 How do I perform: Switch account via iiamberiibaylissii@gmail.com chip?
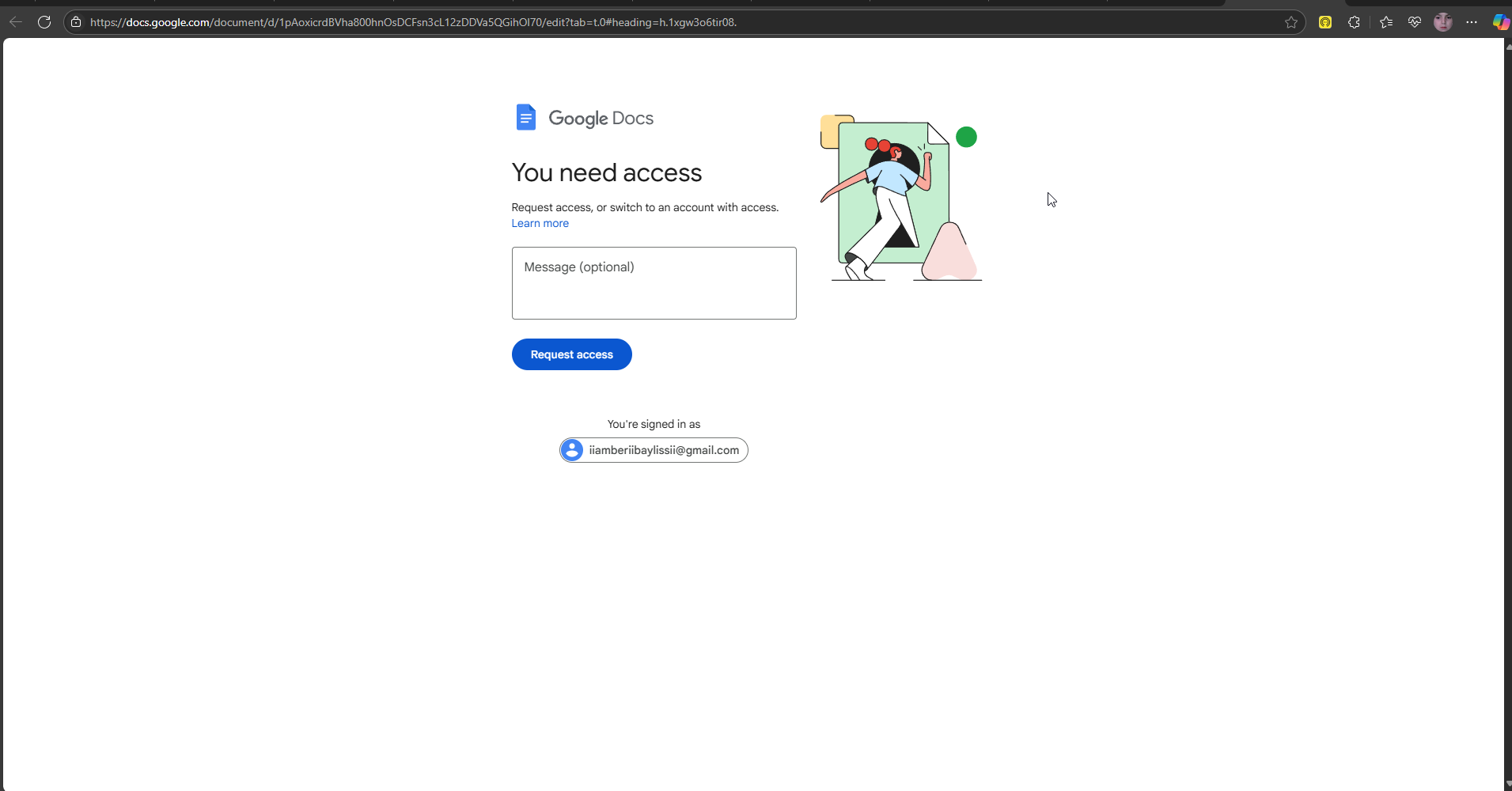tap(654, 450)
